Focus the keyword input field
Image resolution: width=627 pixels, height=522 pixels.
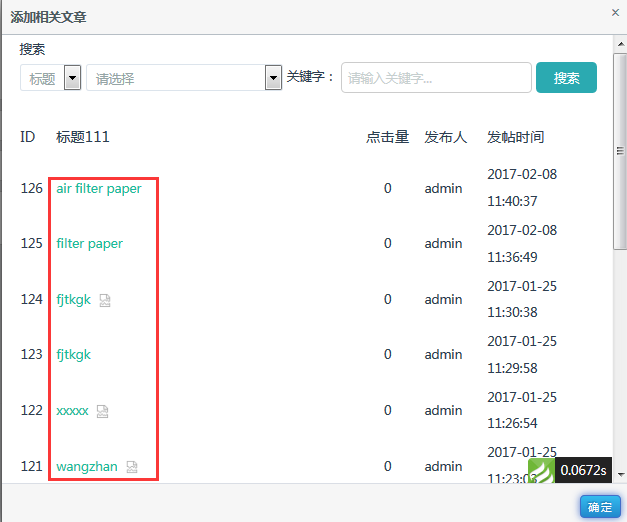(x=436, y=78)
